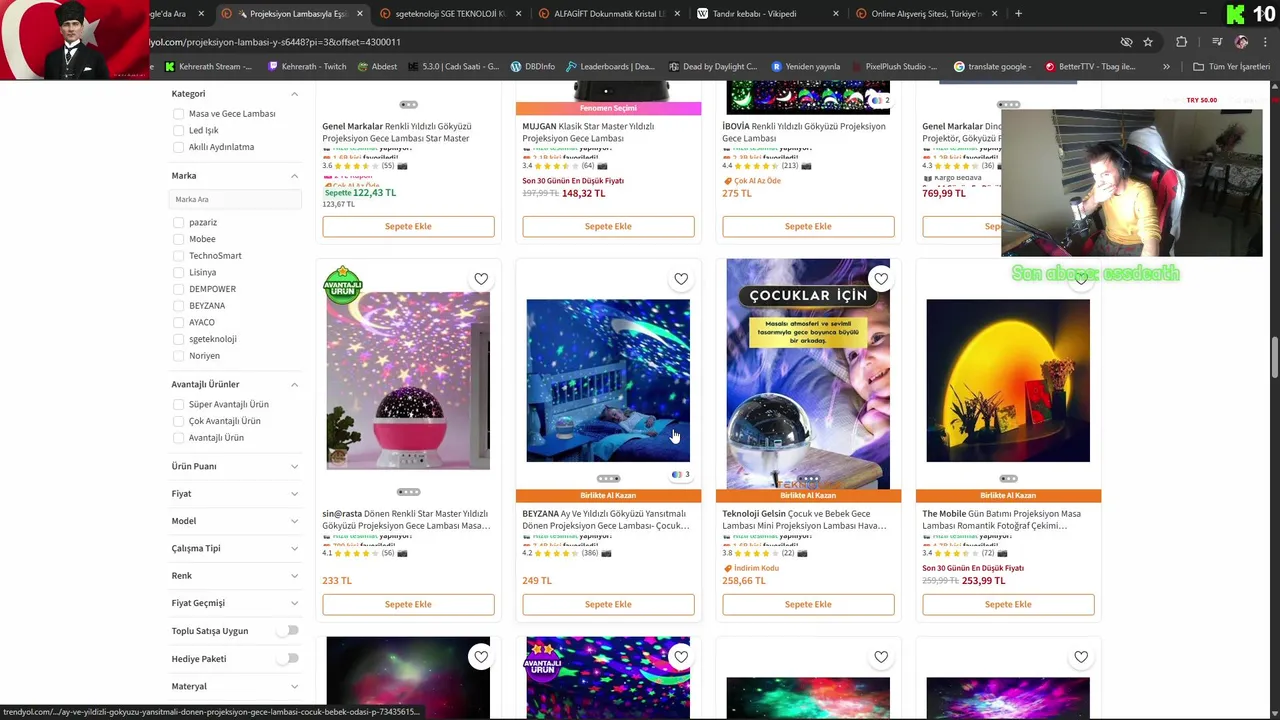Screen dimensions: 1280x720
Task: Switch to sgeteknoloji SGE TEKNOLOJİ tab
Action: coord(449,14)
